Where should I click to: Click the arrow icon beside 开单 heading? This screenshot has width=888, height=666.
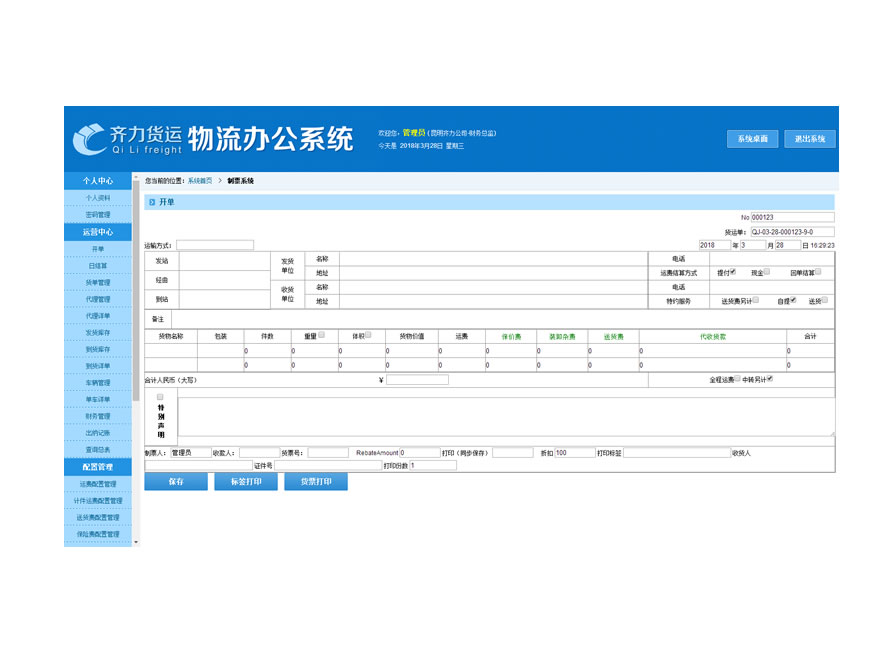click(152, 202)
